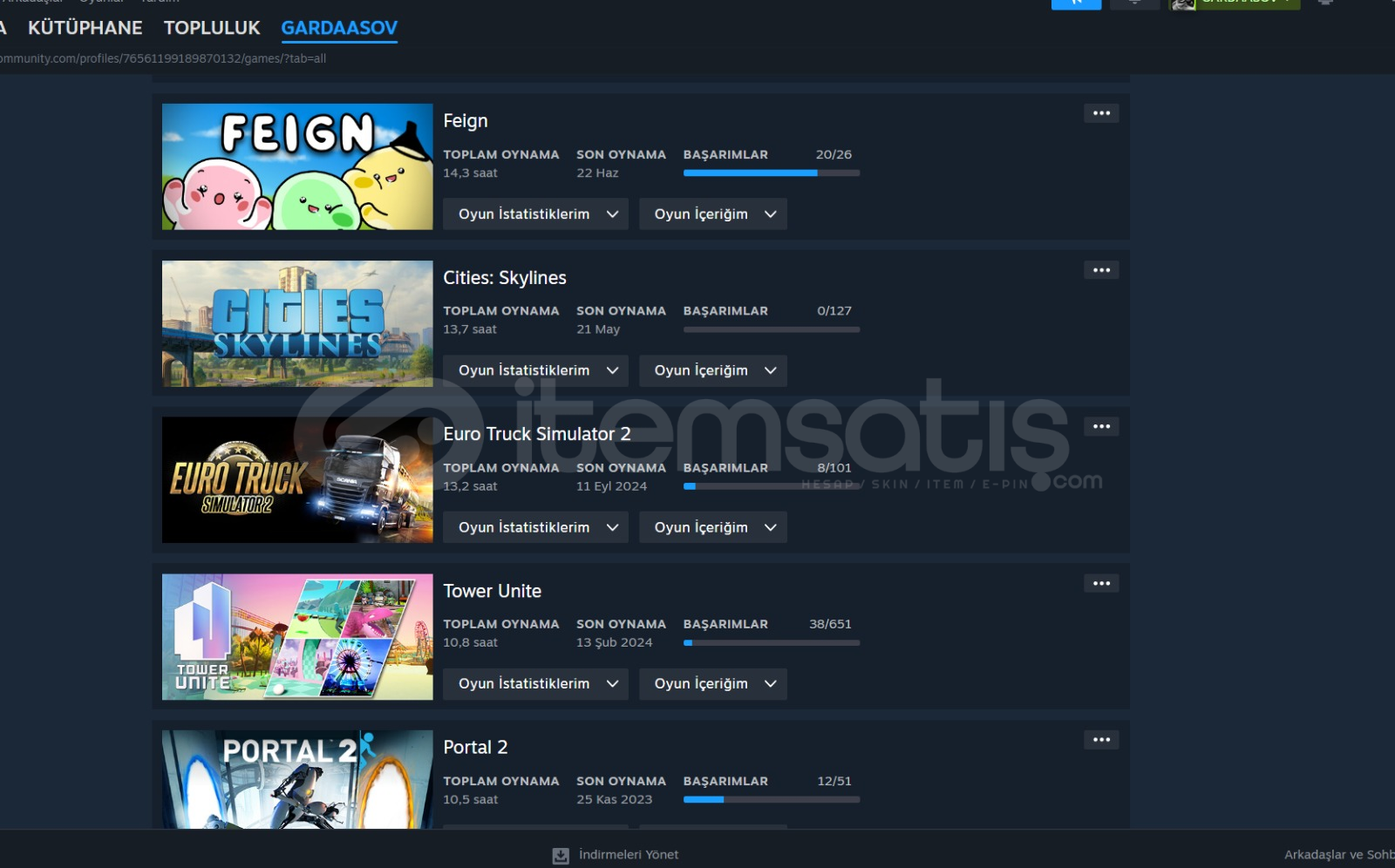
Task: Click Feign achievements progress bar
Action: 772,173
